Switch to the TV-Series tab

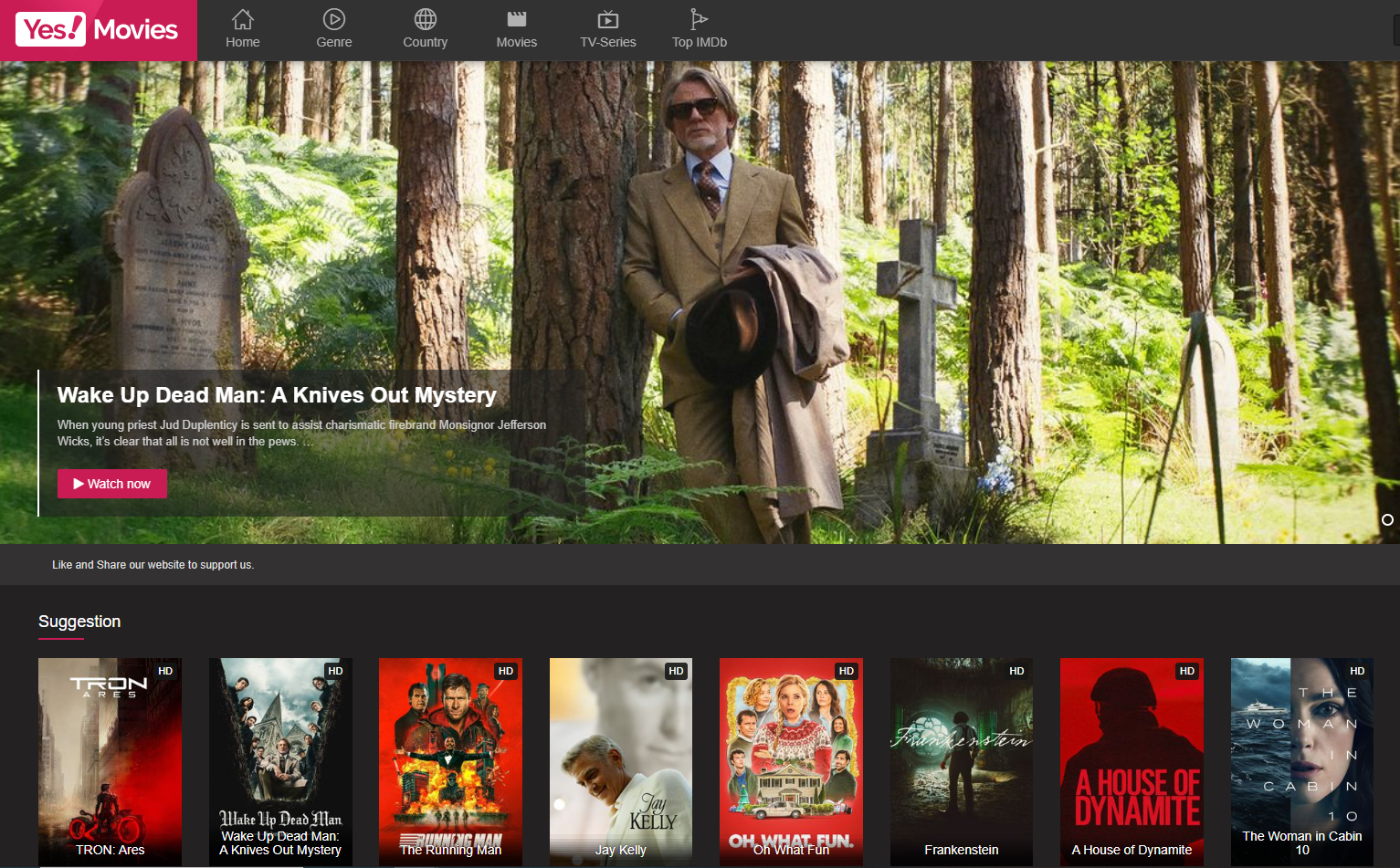click(608, 42)
